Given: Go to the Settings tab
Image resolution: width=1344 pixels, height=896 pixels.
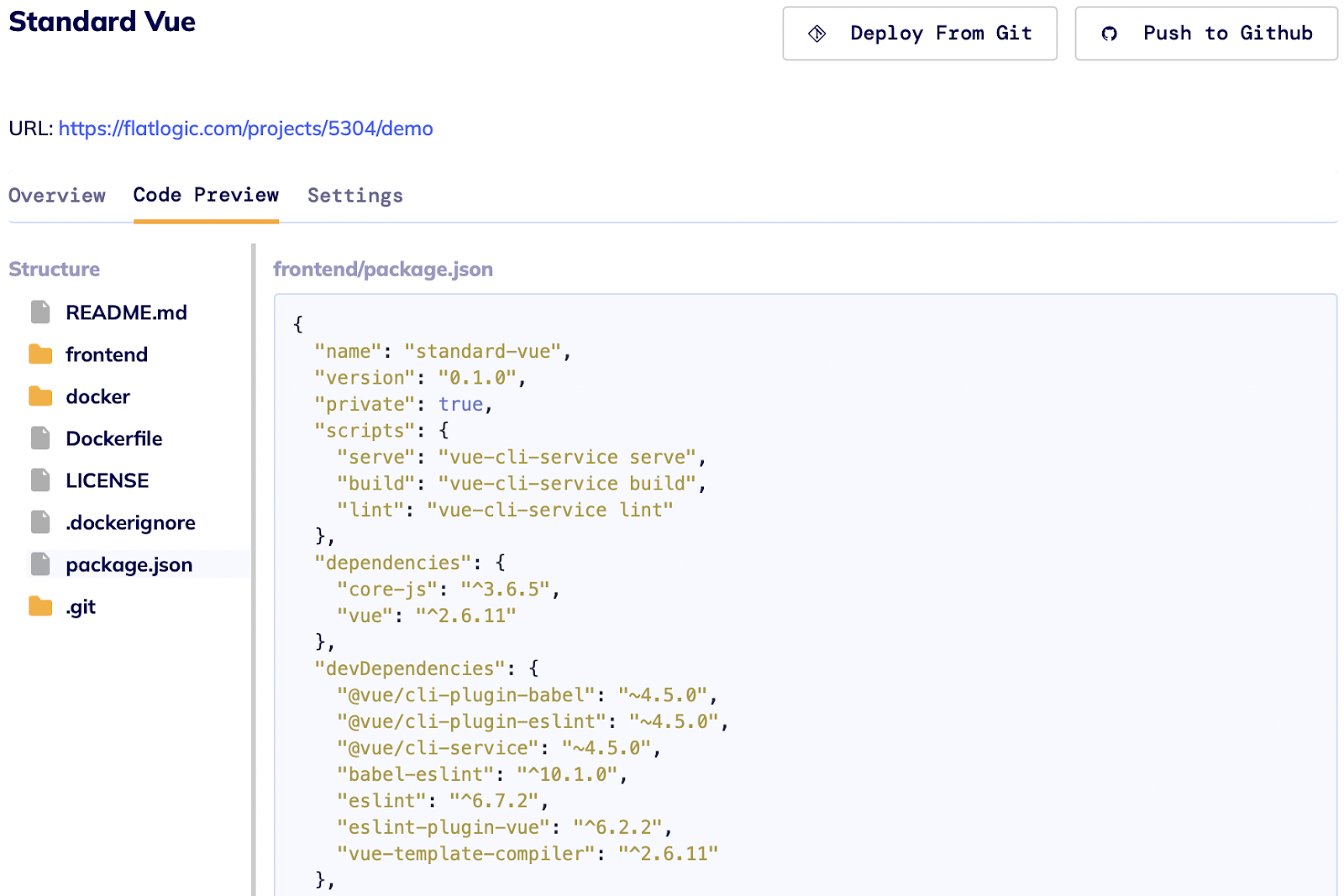Looking at the screenshot, I should click(355, 196).
